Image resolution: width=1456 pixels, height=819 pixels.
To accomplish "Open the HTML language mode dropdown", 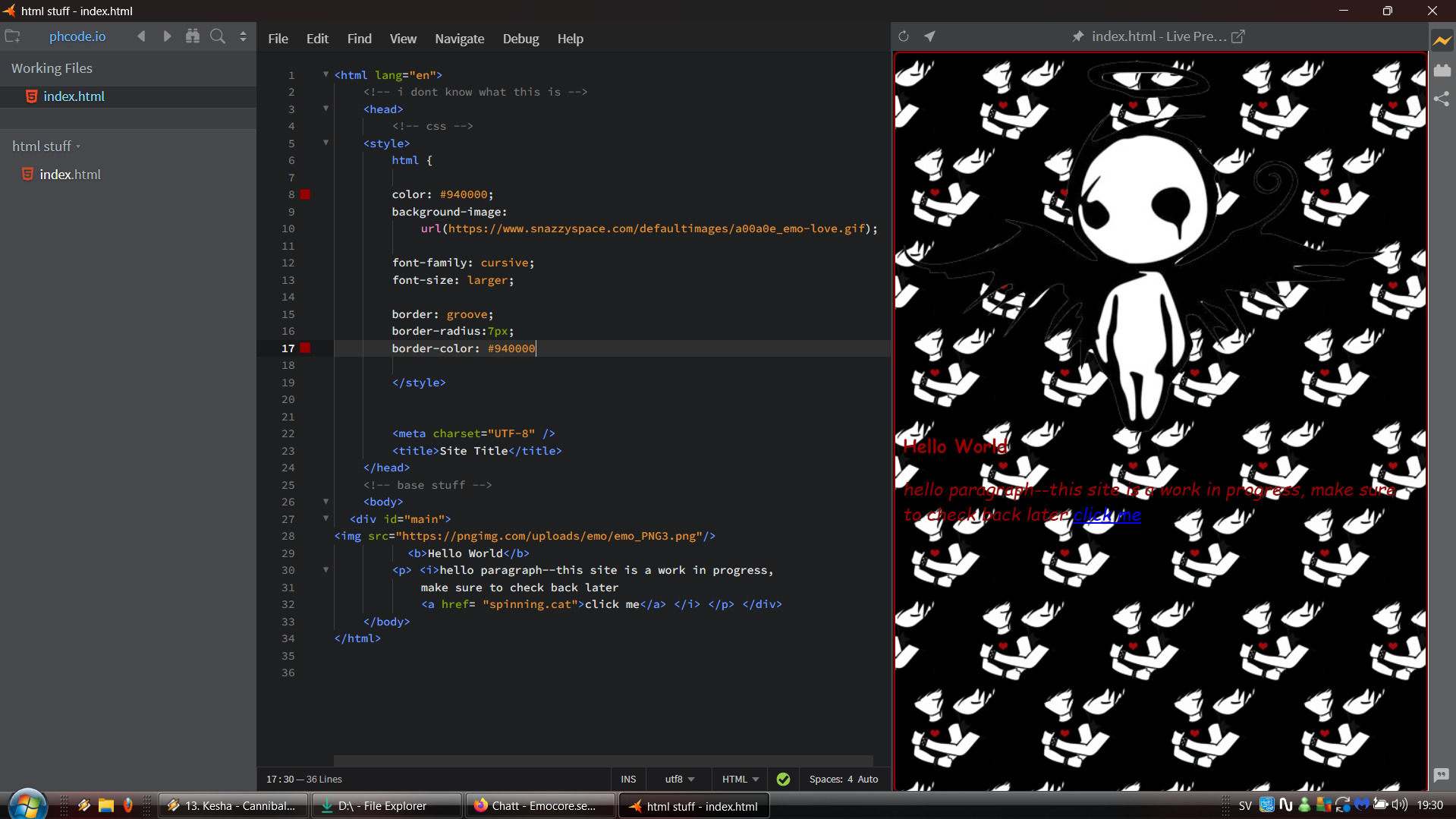I will pos(740,780).
